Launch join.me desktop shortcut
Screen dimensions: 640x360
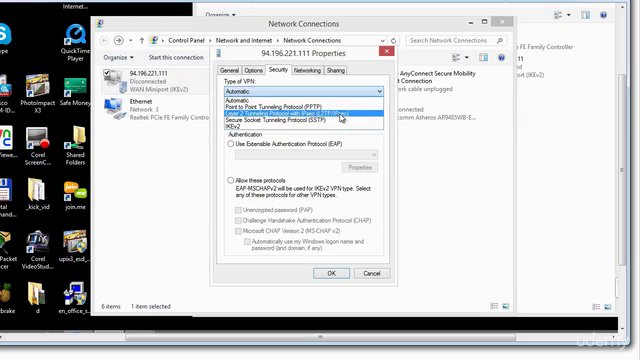(x=75, y=196)
